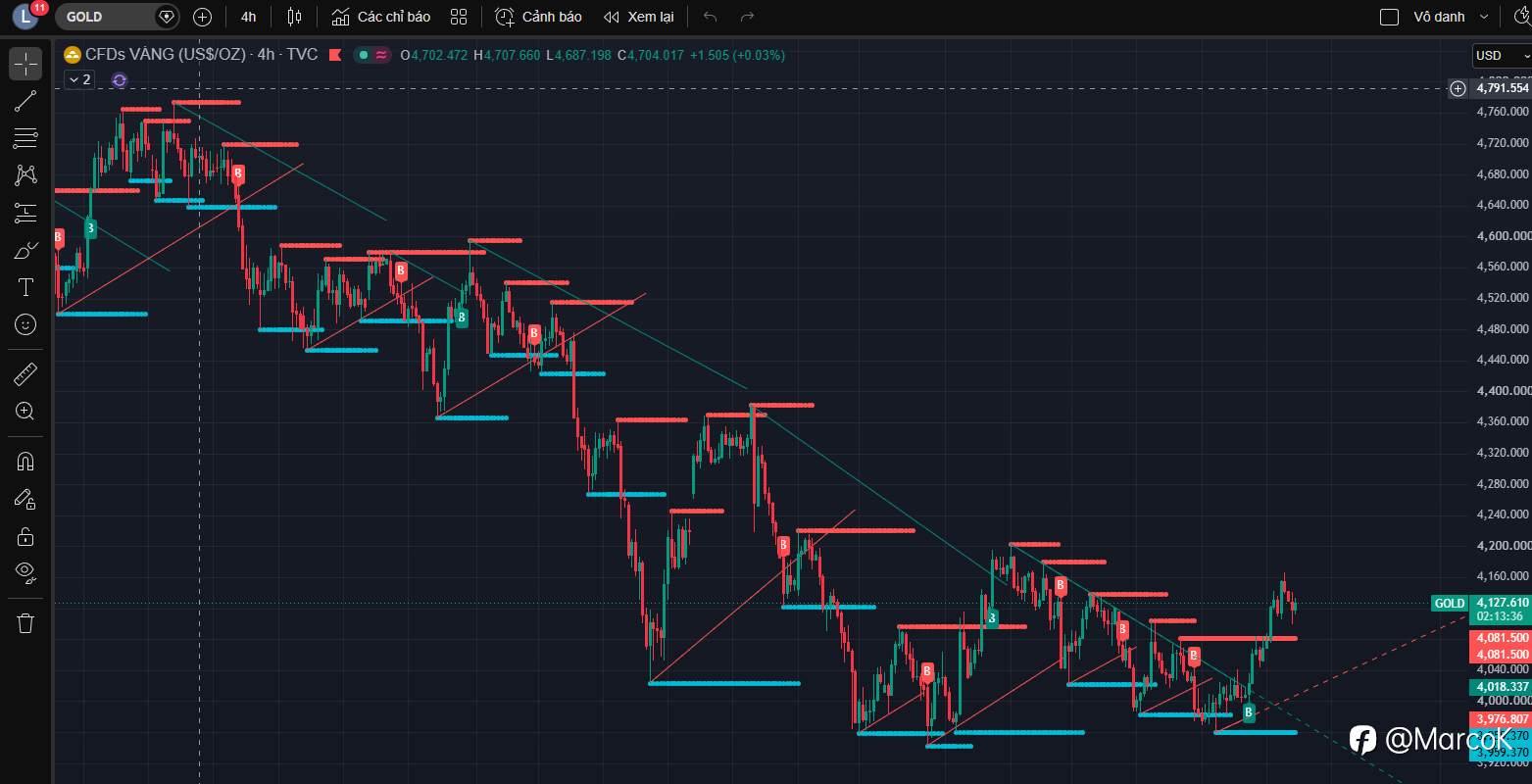The image size is (1532, 784).
Task: Expand the collapsed indicators legend showing 2
Action: (x=78, y=80)
